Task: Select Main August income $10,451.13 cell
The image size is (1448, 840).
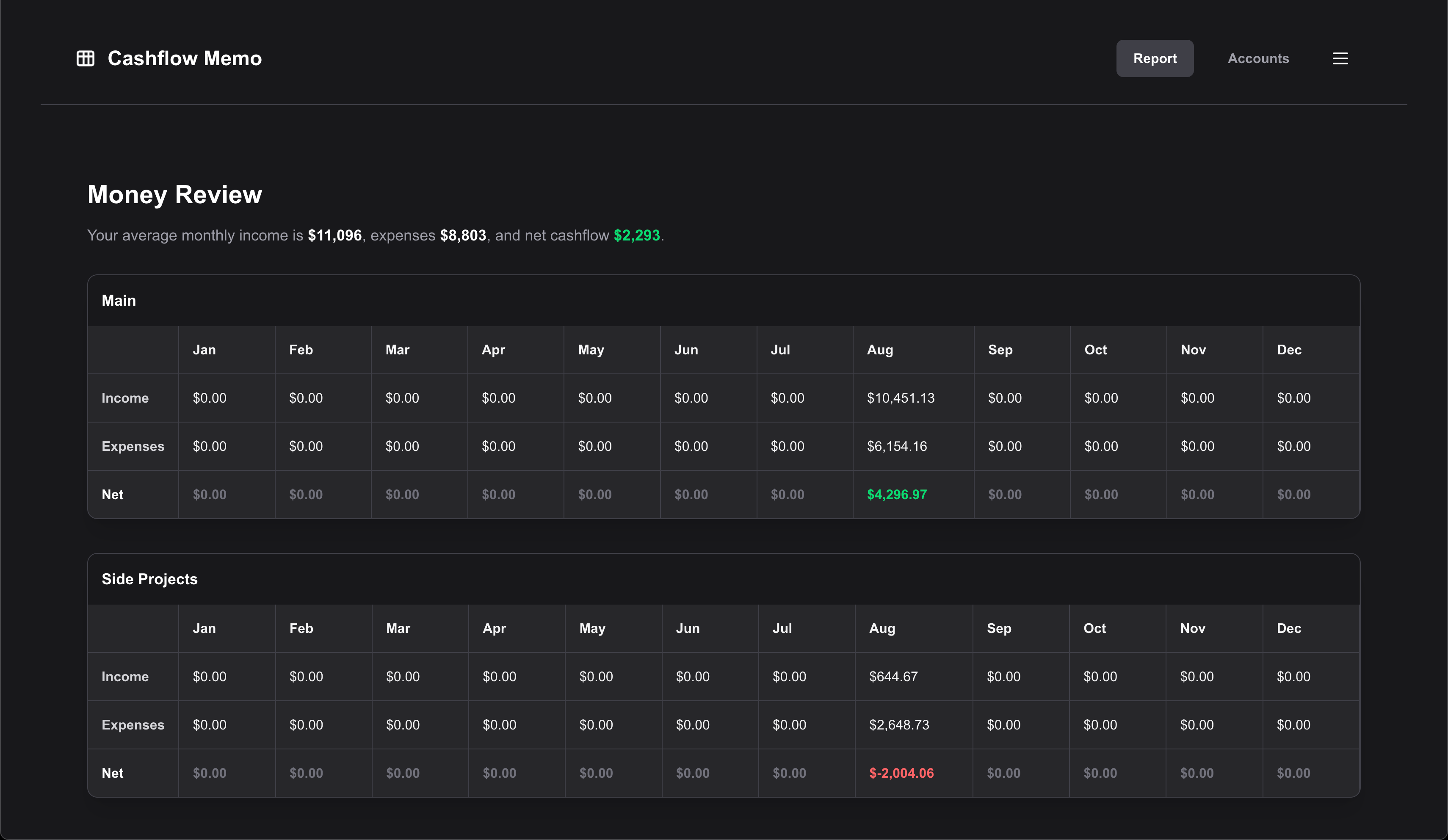Action: 901,398
